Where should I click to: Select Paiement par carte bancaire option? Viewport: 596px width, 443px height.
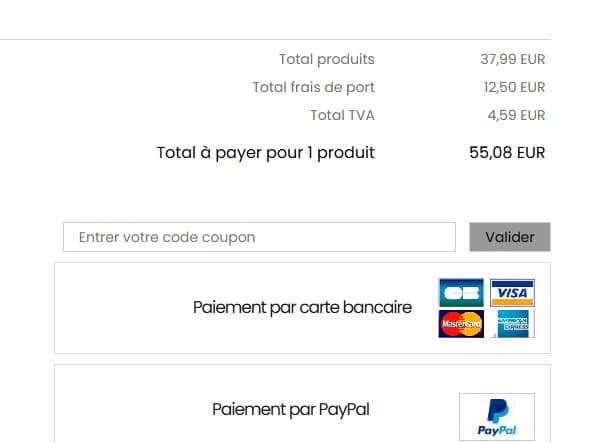pos(303,308)
